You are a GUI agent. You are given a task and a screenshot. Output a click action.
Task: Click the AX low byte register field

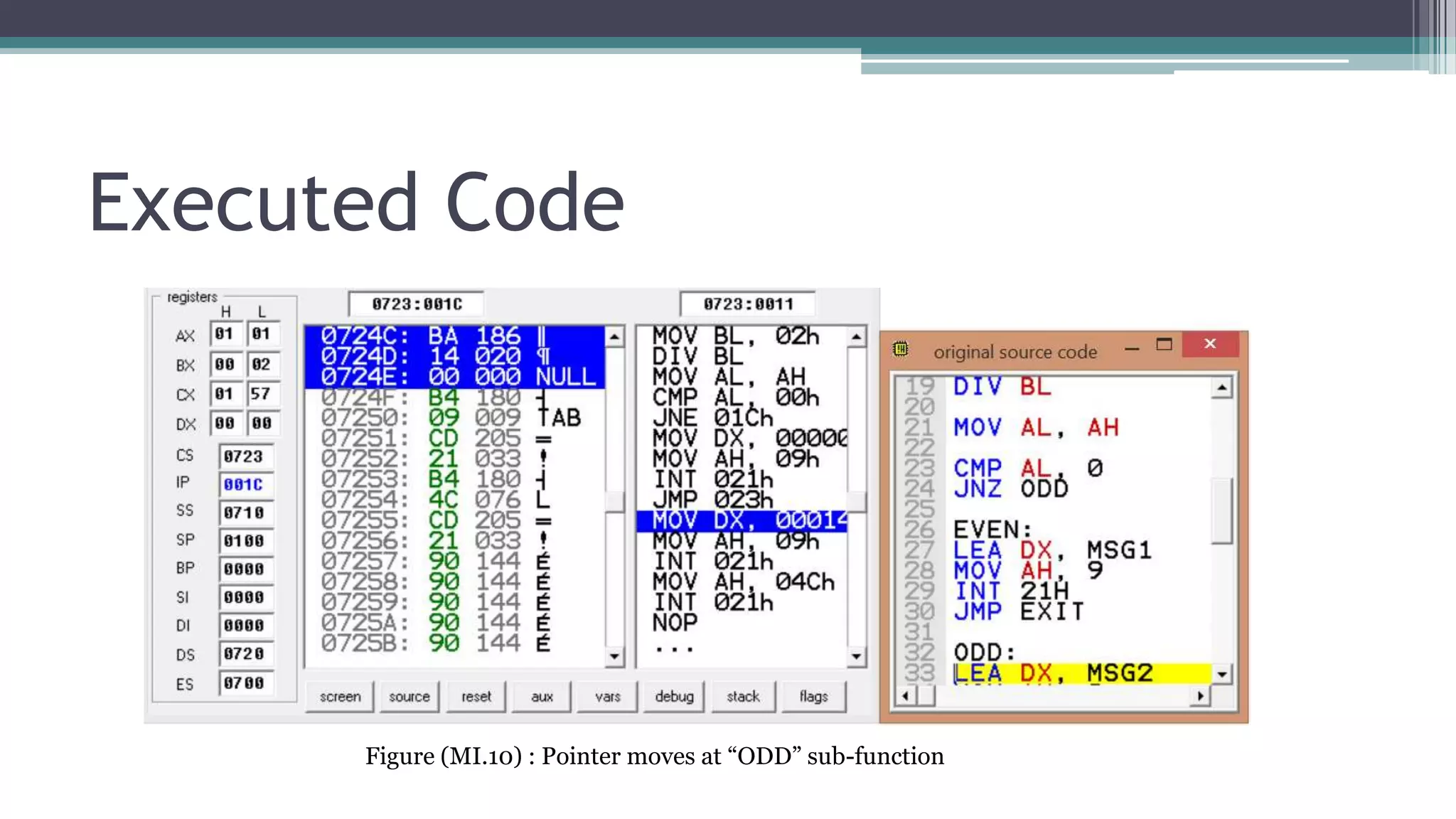coord(262,334)
